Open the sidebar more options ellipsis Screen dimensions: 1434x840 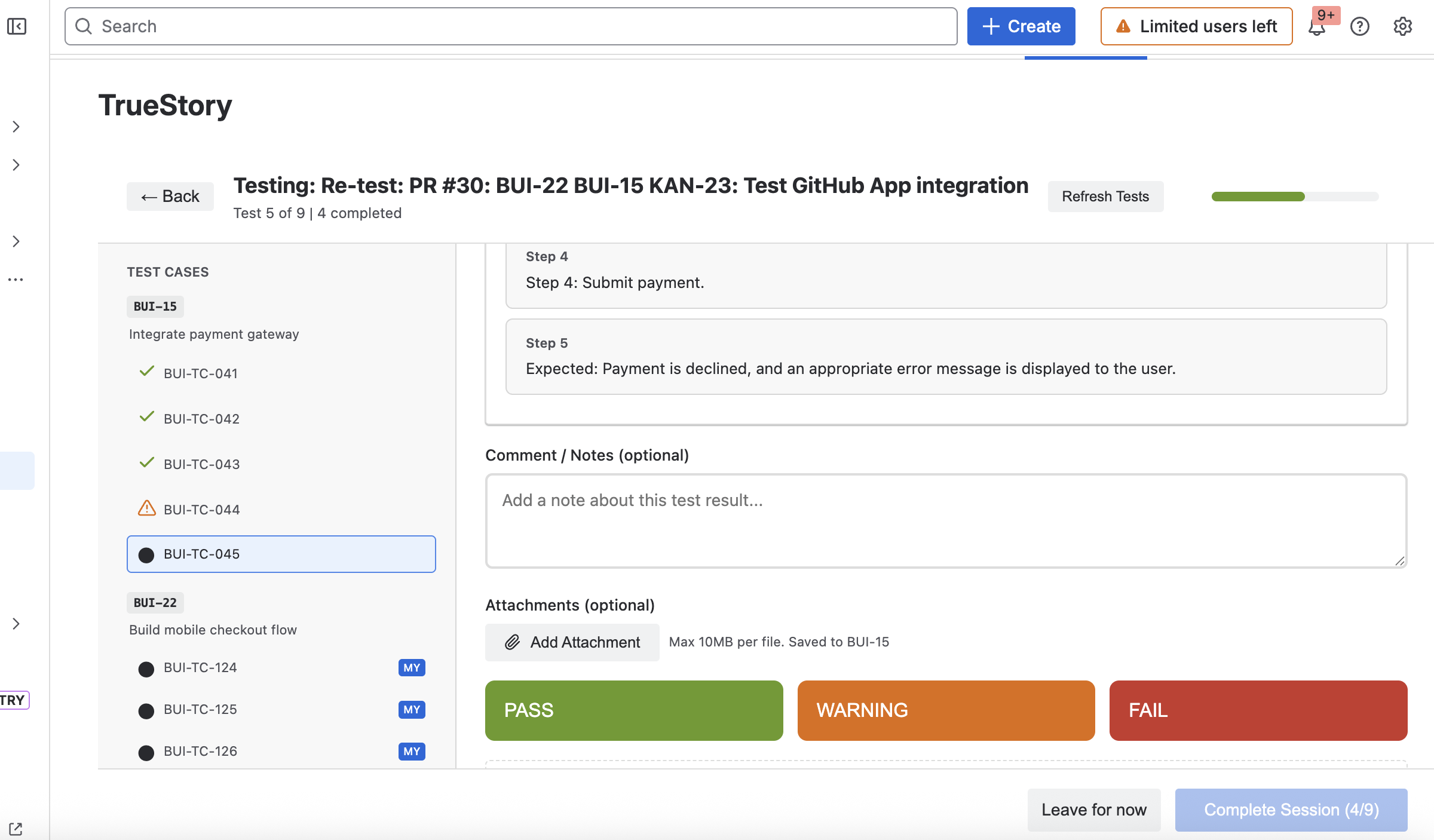pyautogui.click(x=16, y=279)
